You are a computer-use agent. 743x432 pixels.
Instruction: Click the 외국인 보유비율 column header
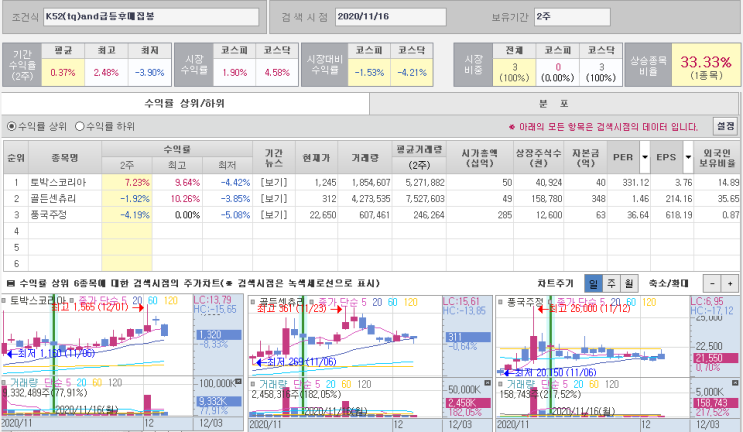coord(716,158)
